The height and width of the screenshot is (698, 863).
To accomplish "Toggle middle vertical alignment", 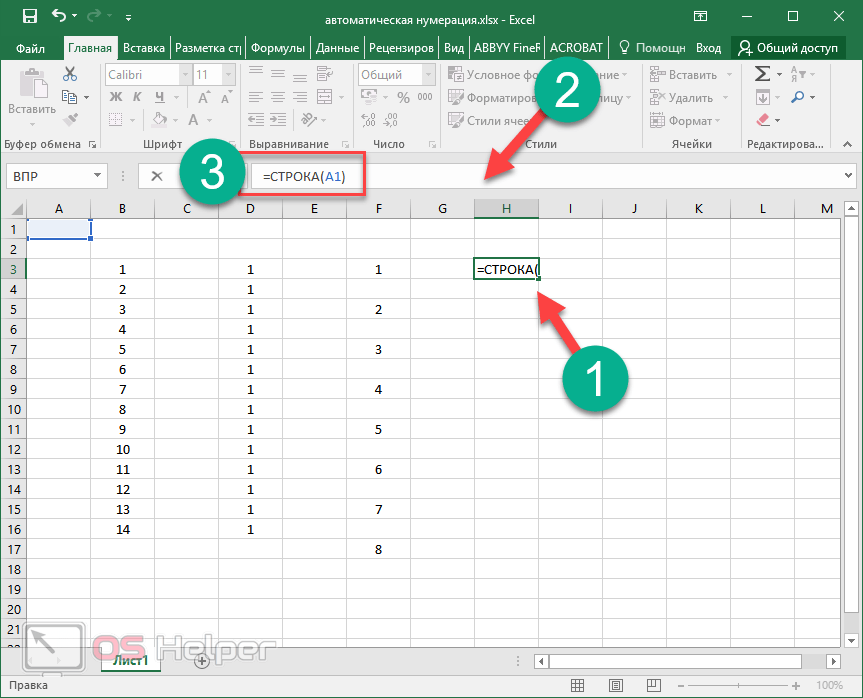I will point(277,73).
